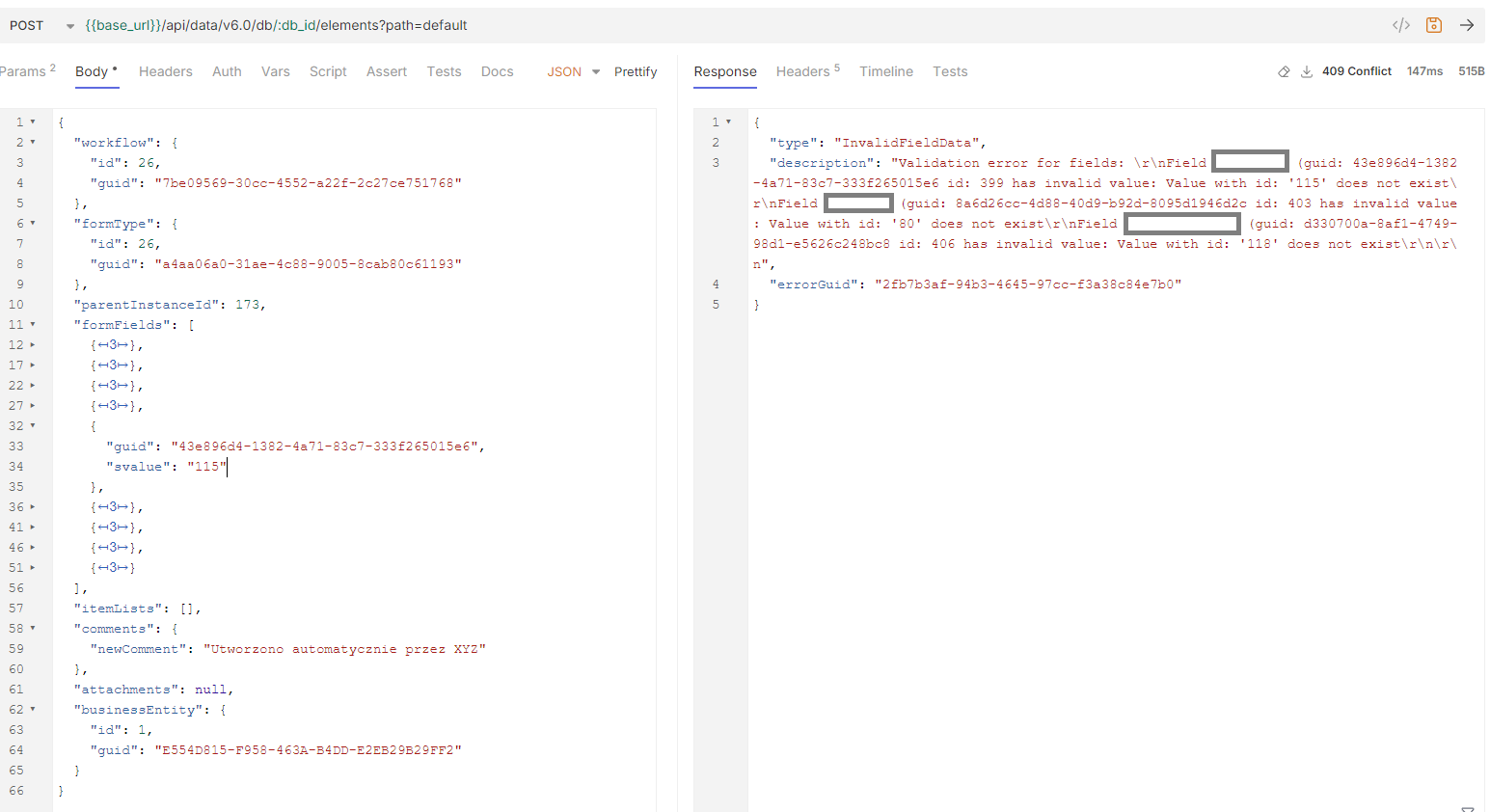Screen dimensions: 1490x812
Task: Collapse the workflow object on line 2
Action: click(x=33, y=142)
